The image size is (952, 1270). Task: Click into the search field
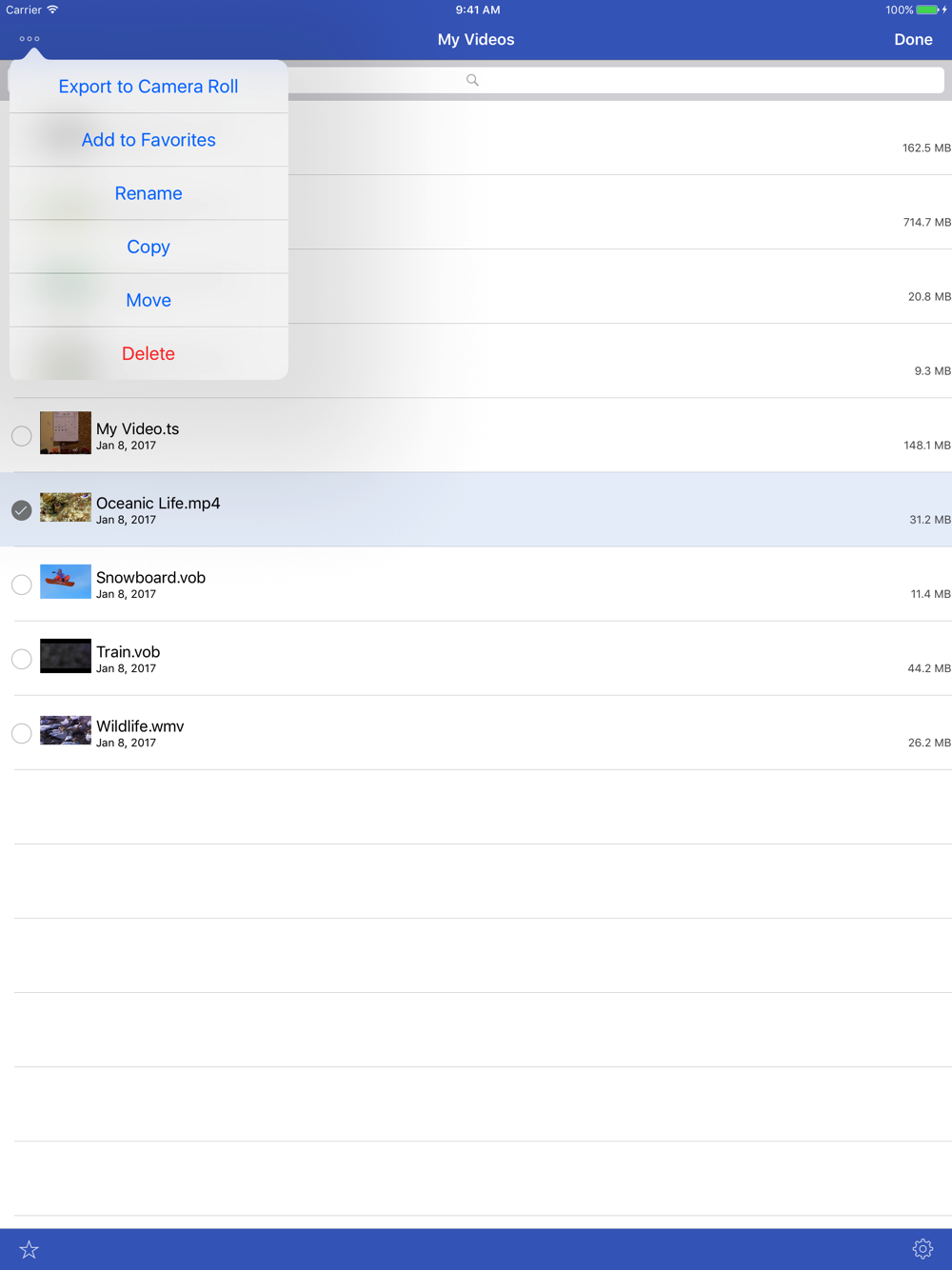[615, 80]
